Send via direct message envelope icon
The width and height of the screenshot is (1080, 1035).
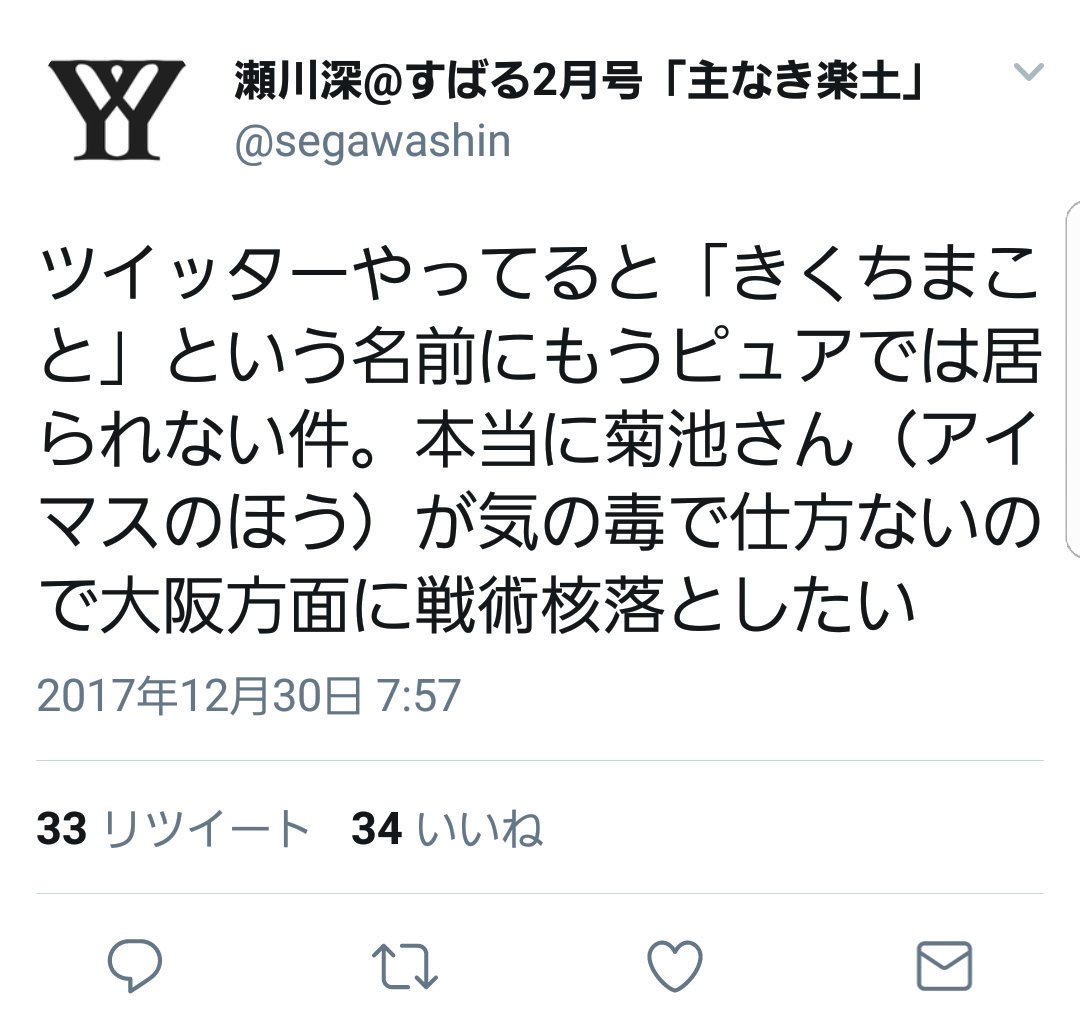point(944,965)
